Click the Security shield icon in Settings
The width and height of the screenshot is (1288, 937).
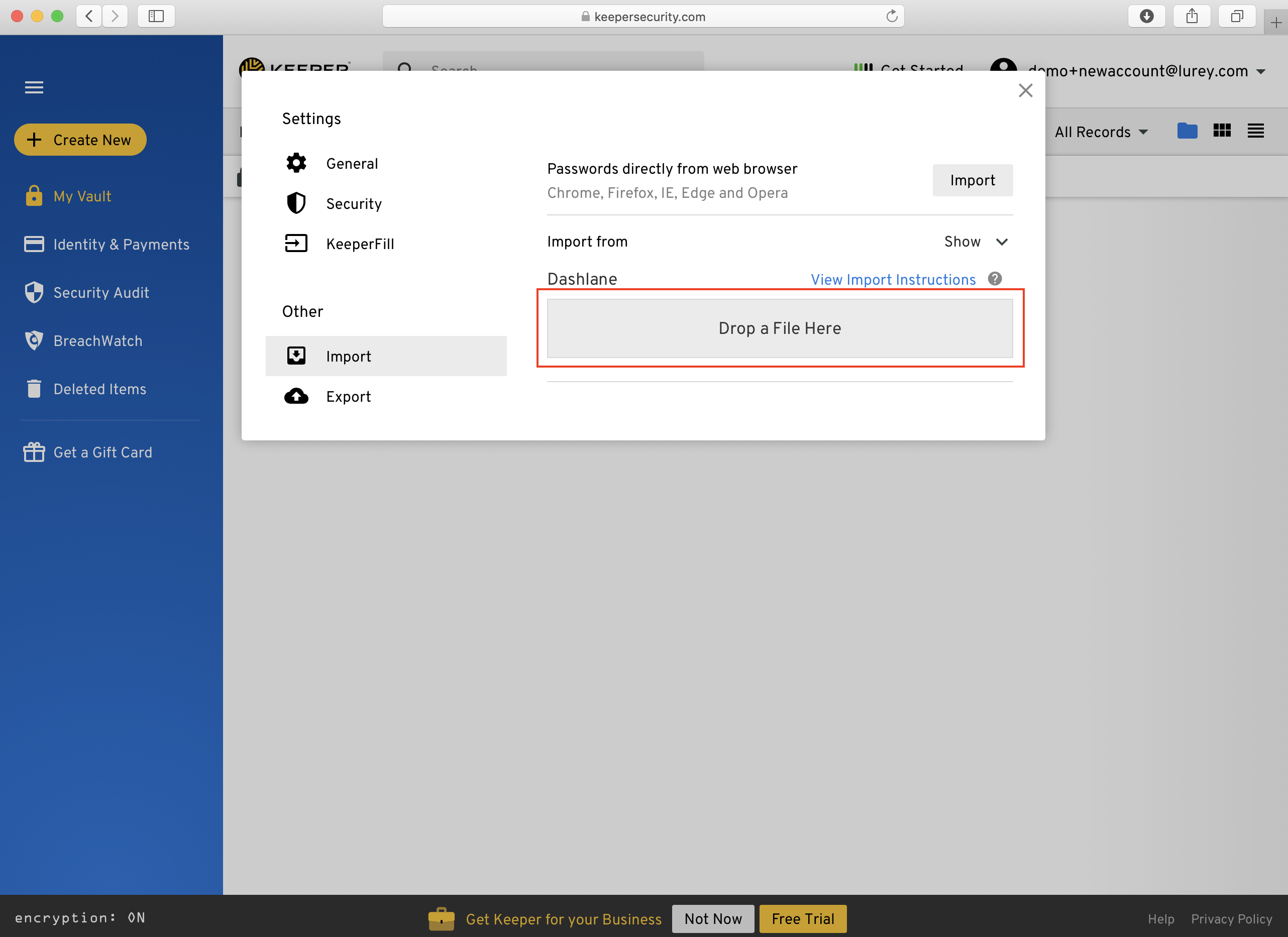tap(296, 203)
